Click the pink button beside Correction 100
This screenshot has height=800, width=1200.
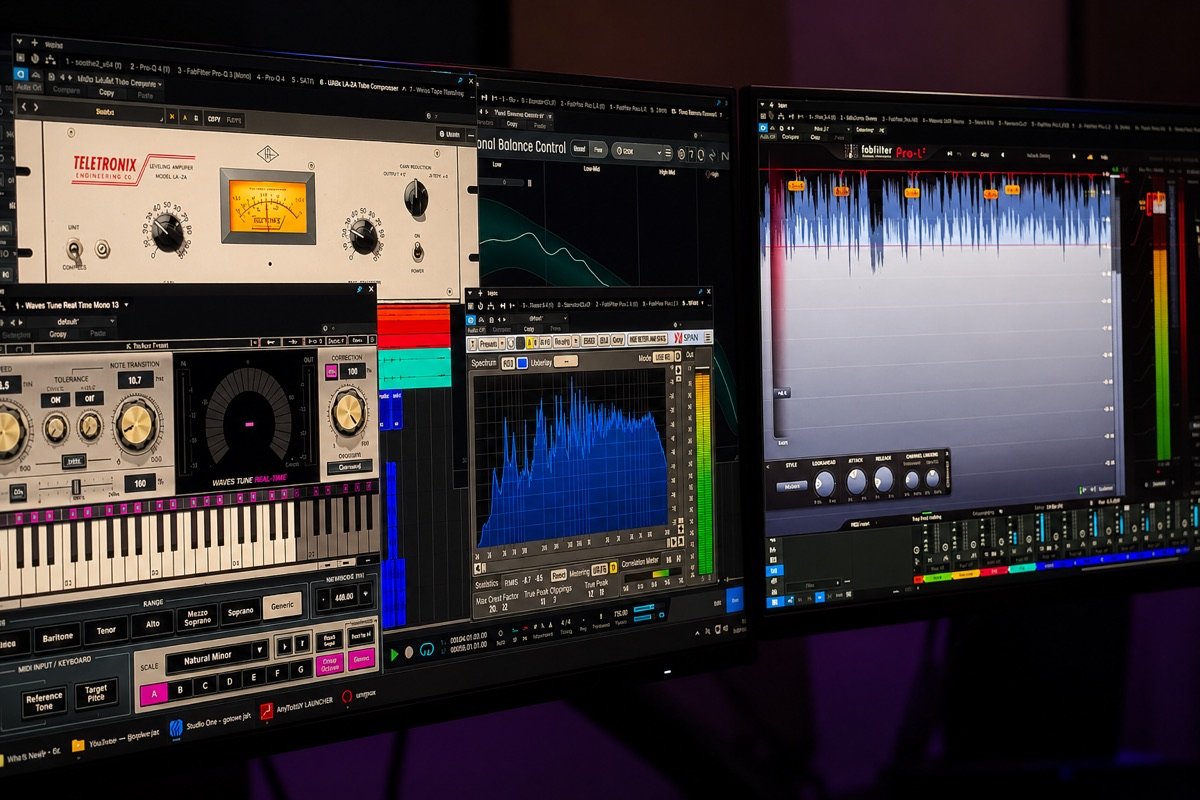click(x=331, y=372)
